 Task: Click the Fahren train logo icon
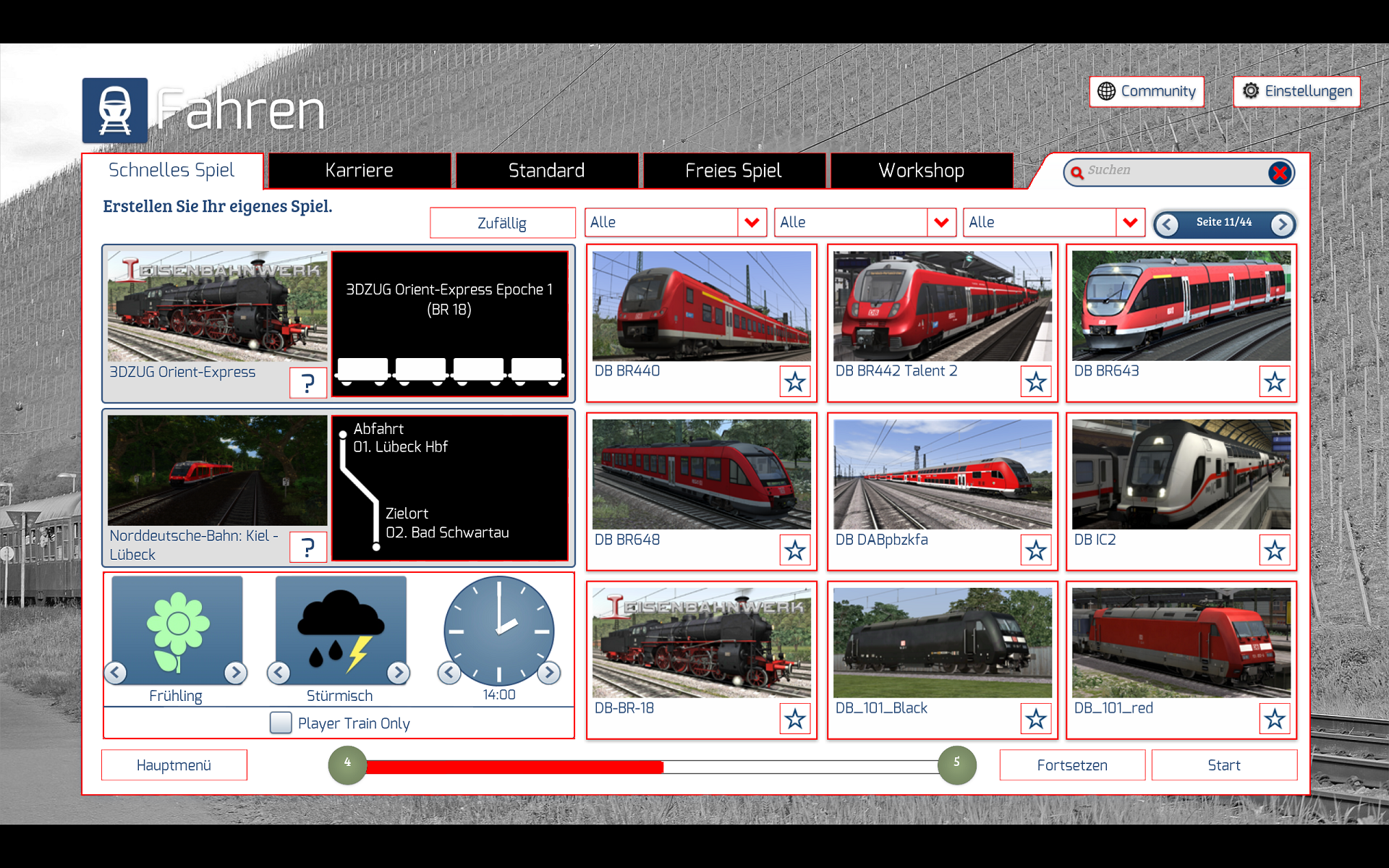(x=115, y=111)
